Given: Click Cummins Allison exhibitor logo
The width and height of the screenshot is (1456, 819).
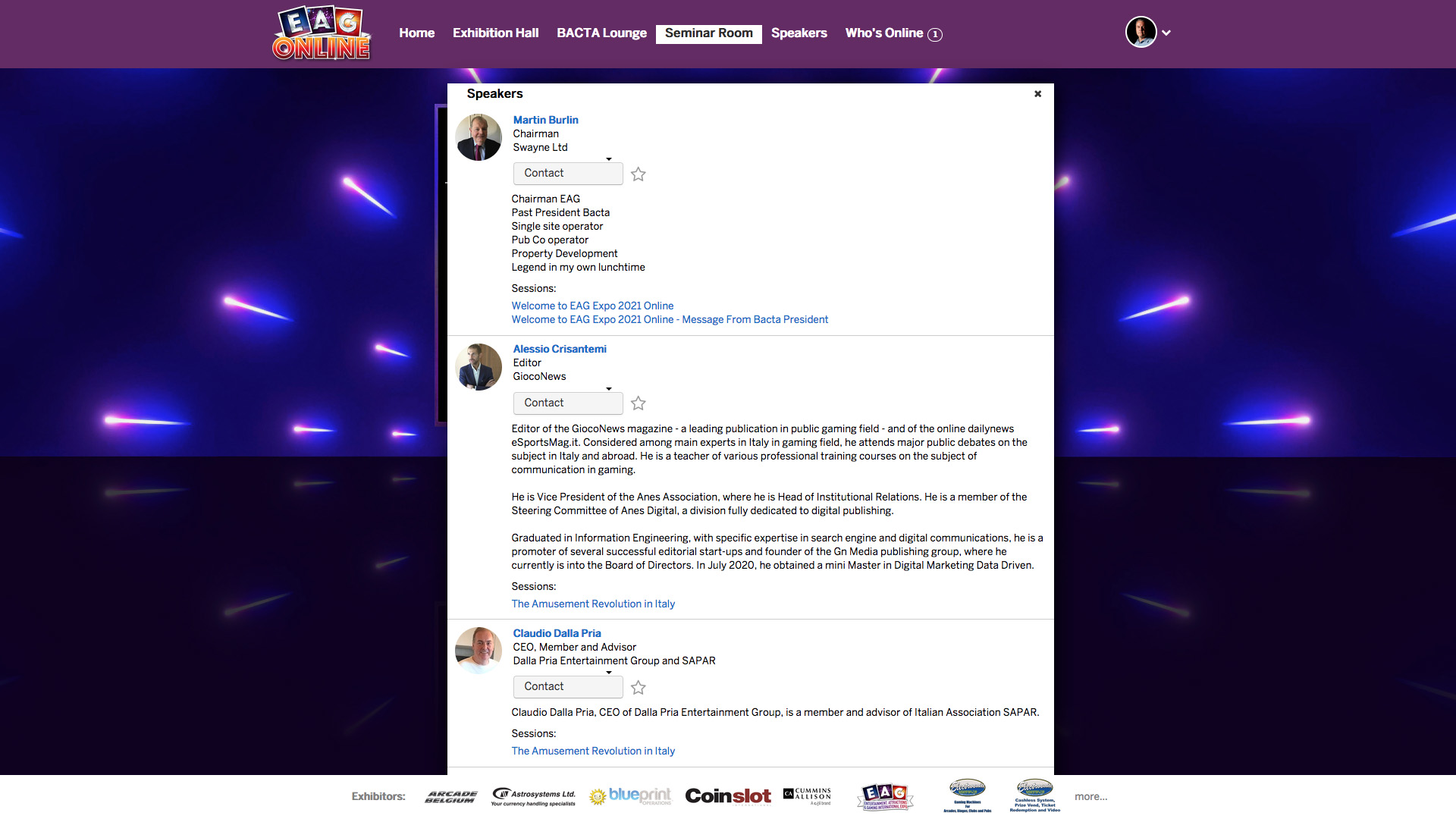Looking at the screenshot, I should click(807, 795).
